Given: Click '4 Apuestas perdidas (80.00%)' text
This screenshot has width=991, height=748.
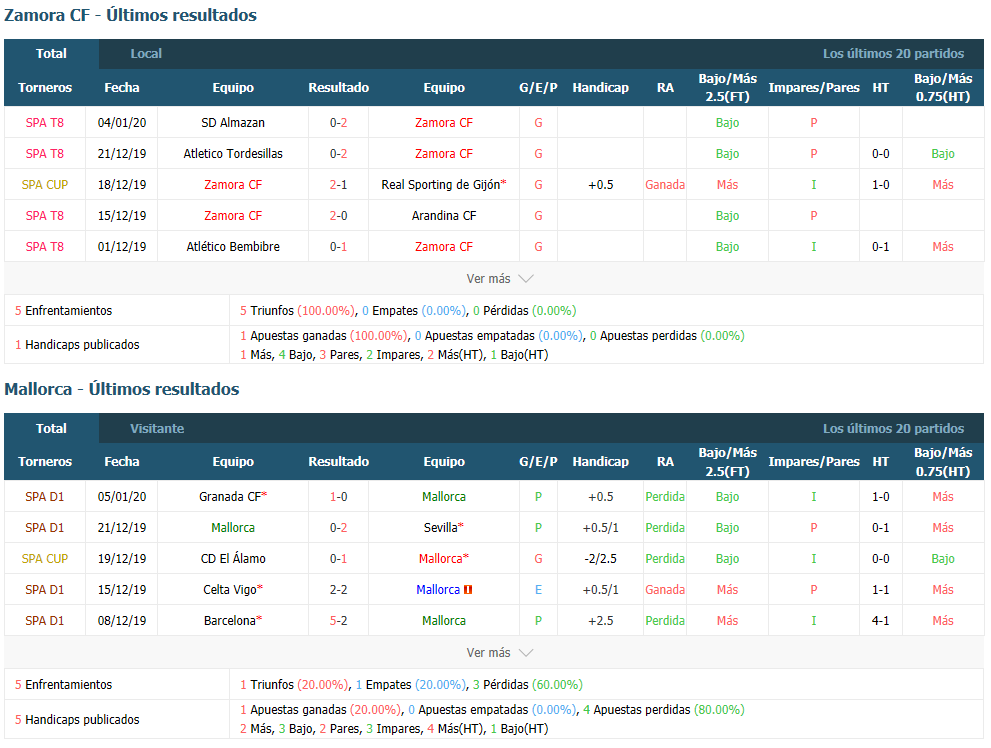Looking at the screenshot, I should (664, 710).
